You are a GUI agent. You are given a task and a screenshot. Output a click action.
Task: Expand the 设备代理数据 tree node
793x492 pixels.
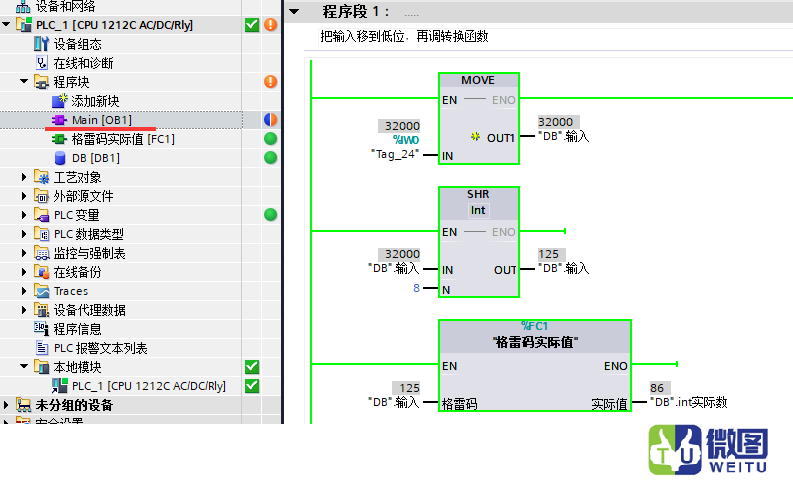[x=24, y=309]
